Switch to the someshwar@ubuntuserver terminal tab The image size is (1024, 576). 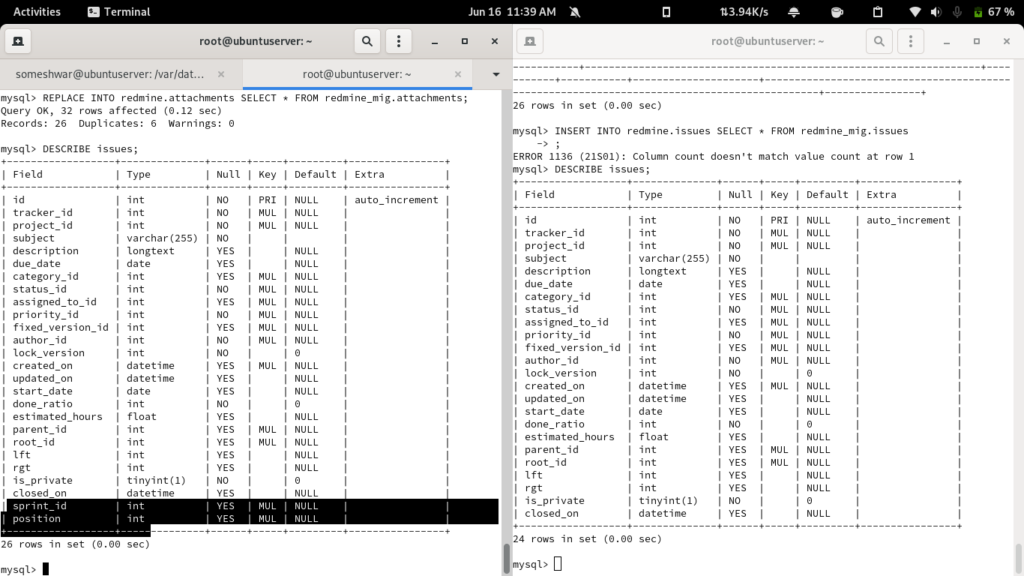110,74
